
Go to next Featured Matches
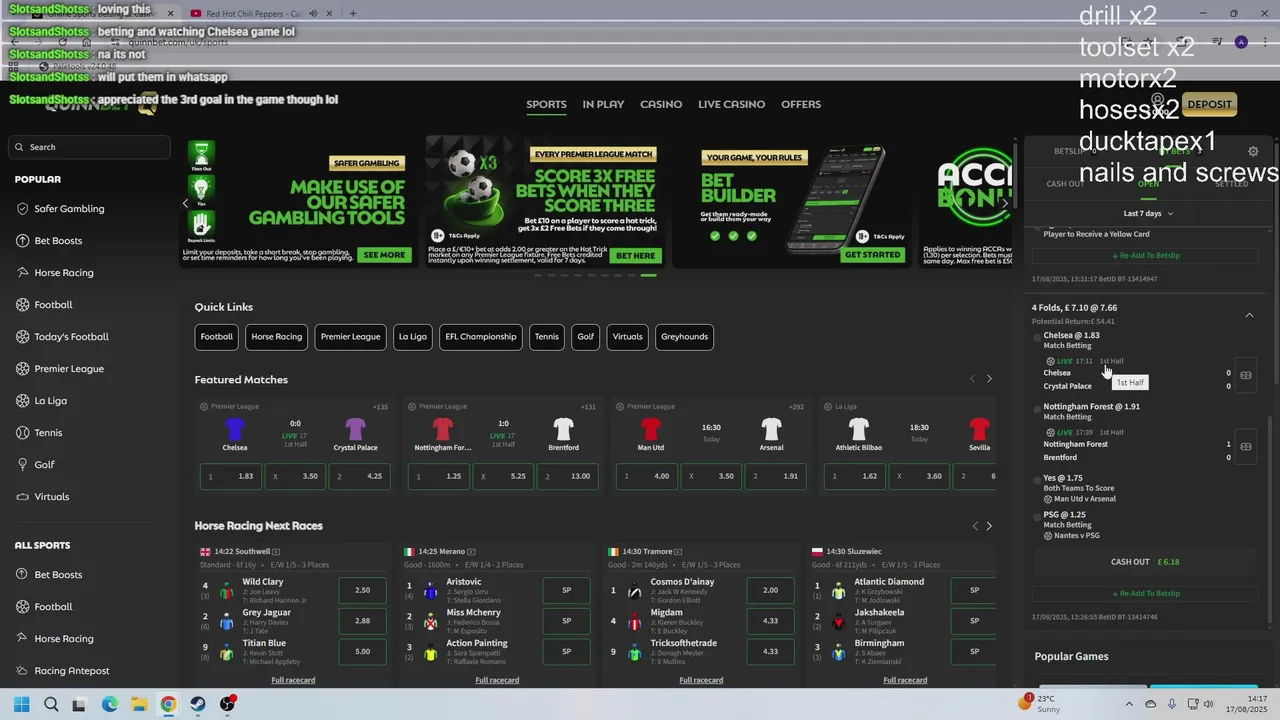pos(989,379)
